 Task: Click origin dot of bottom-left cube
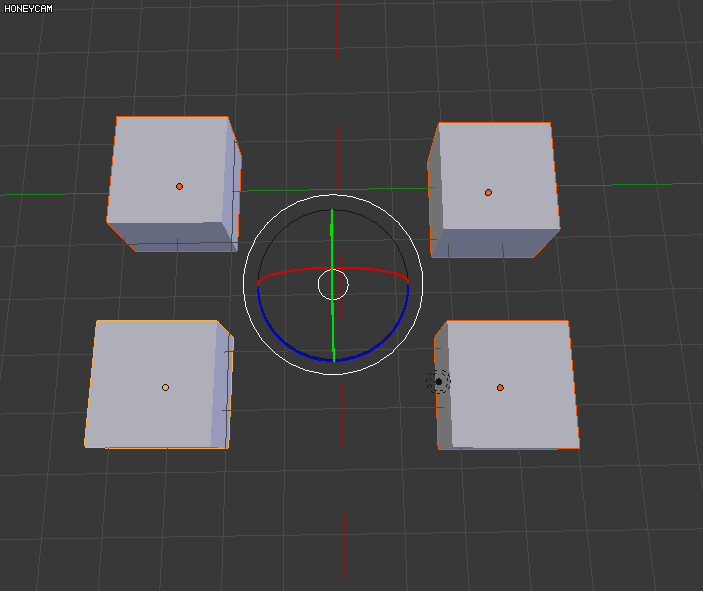(x=165, y=387)
